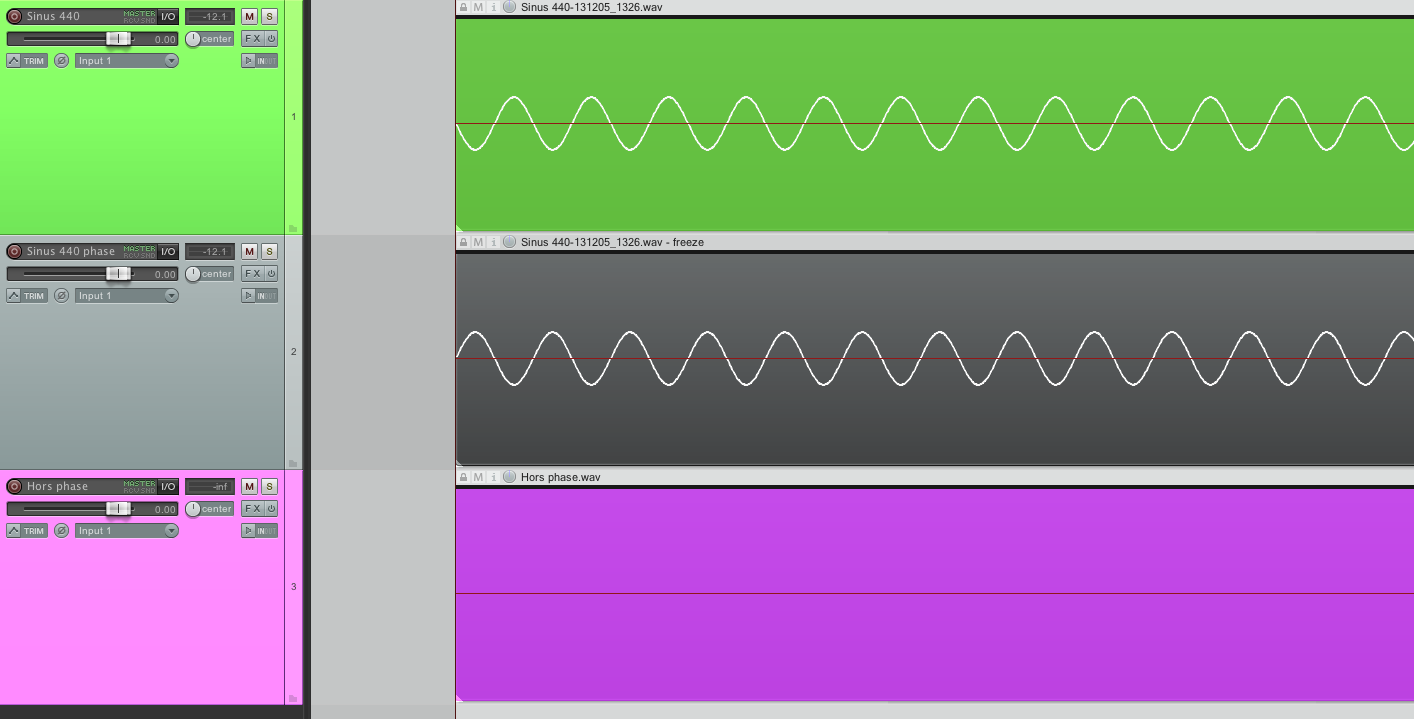
Task: Click the item volume knob on Sinus 440-131205_1326.wav
Action: click(x=509, y=7)
